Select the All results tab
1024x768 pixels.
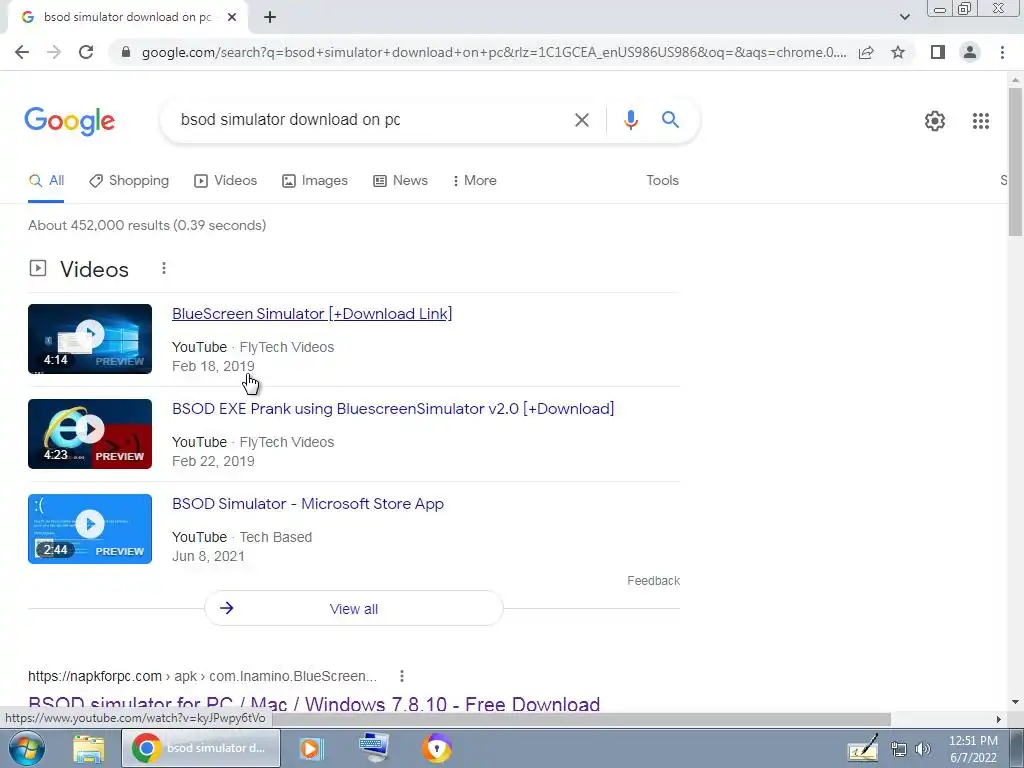tap(46, 181)
